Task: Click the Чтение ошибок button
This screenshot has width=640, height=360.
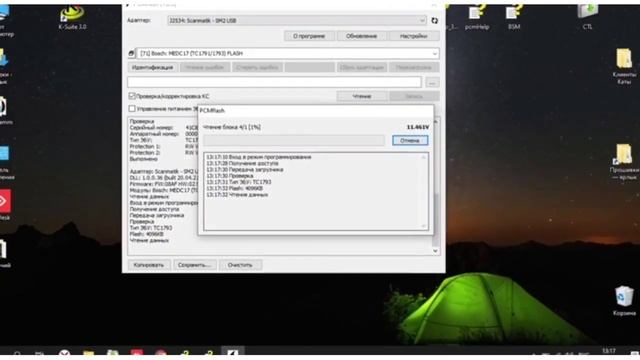Action: click(205, 67)
